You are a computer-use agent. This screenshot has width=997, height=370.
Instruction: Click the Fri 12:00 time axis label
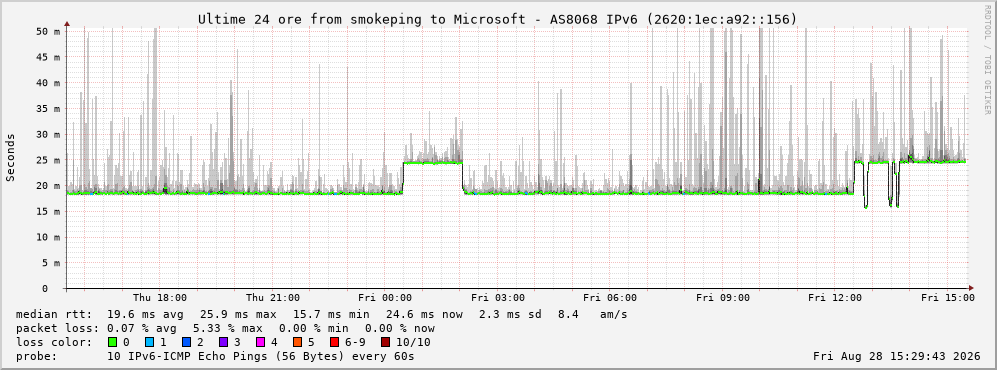[x=835, y=298]
